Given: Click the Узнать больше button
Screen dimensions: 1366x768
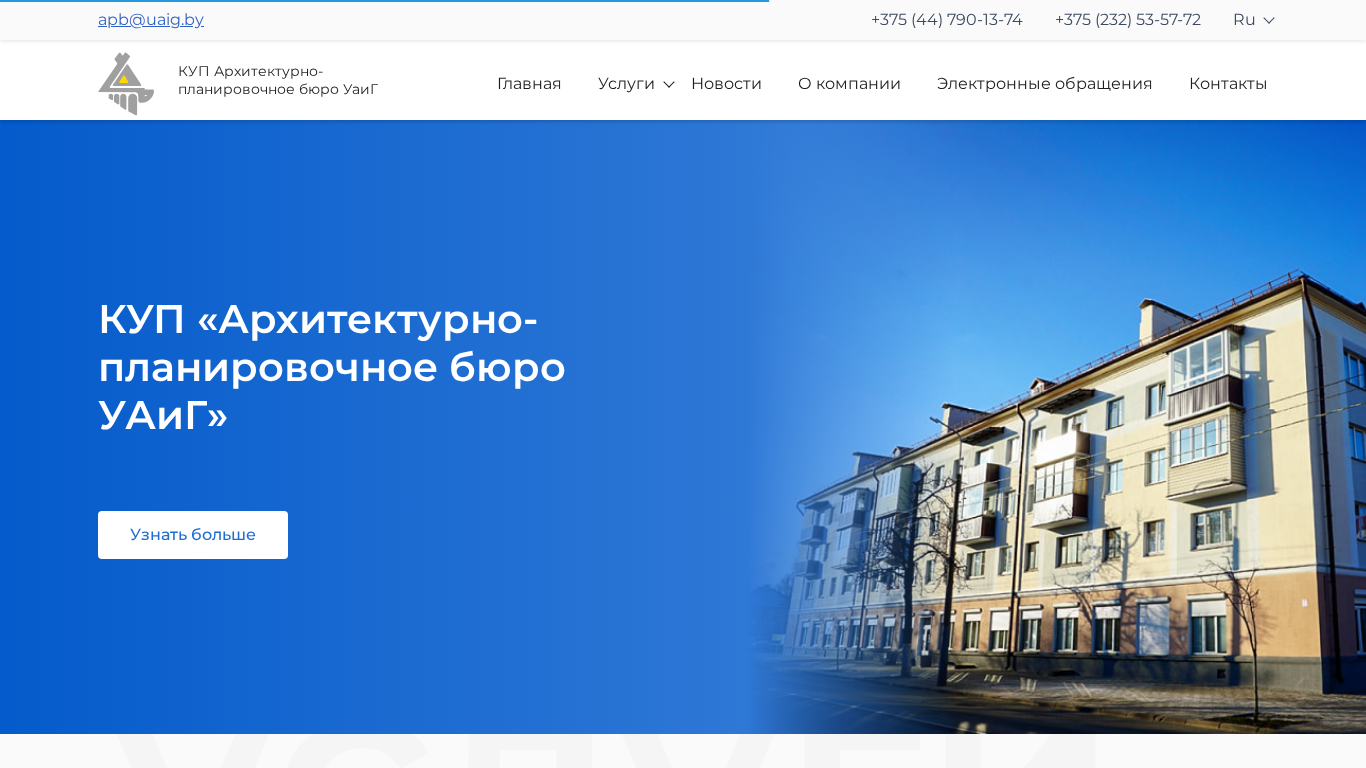Looking at the screenshot, I should [193, 535].
